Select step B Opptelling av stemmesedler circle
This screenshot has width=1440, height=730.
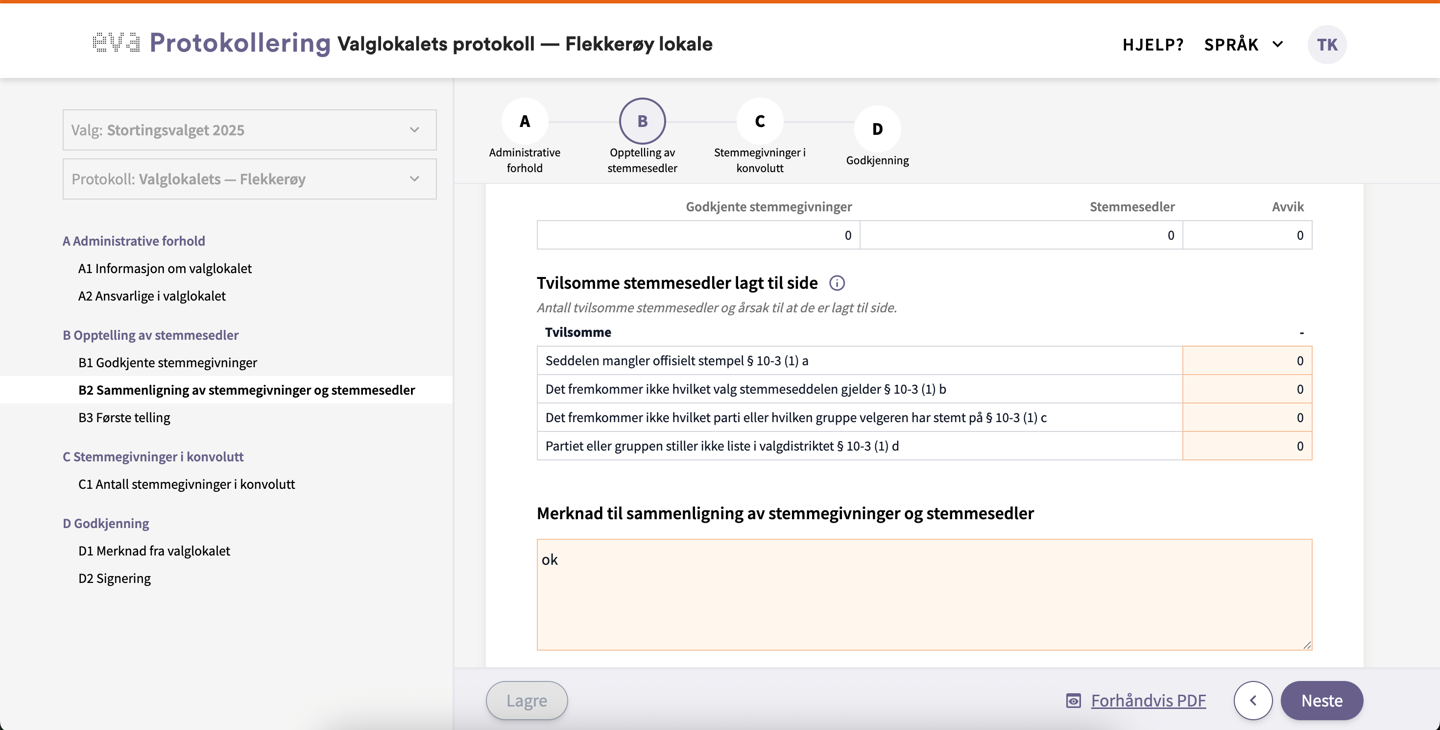coord(642,121)
